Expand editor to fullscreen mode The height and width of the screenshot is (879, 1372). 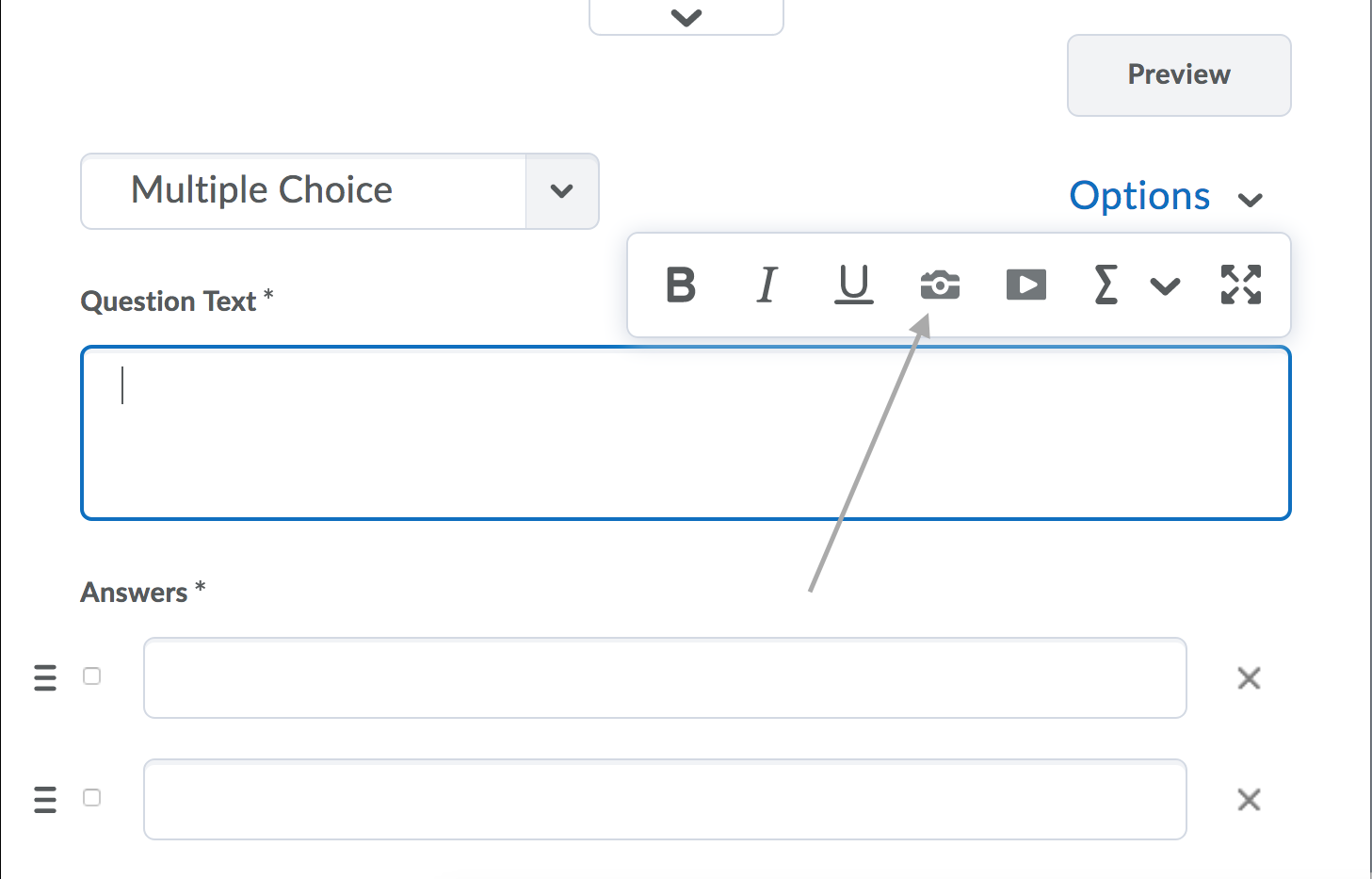pos(1241,285)
